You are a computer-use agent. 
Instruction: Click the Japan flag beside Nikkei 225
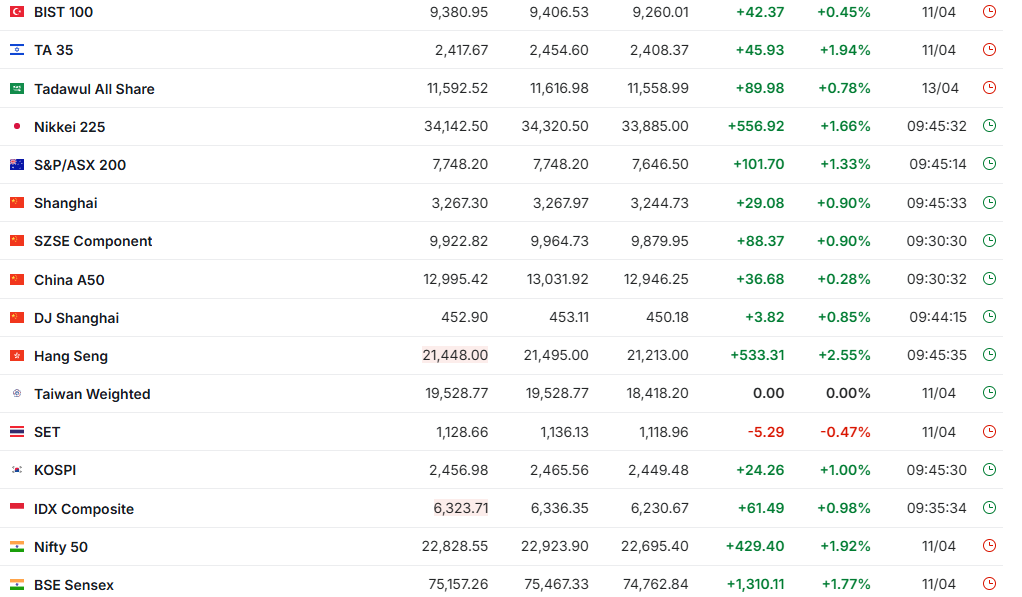[x=16, y=127]
